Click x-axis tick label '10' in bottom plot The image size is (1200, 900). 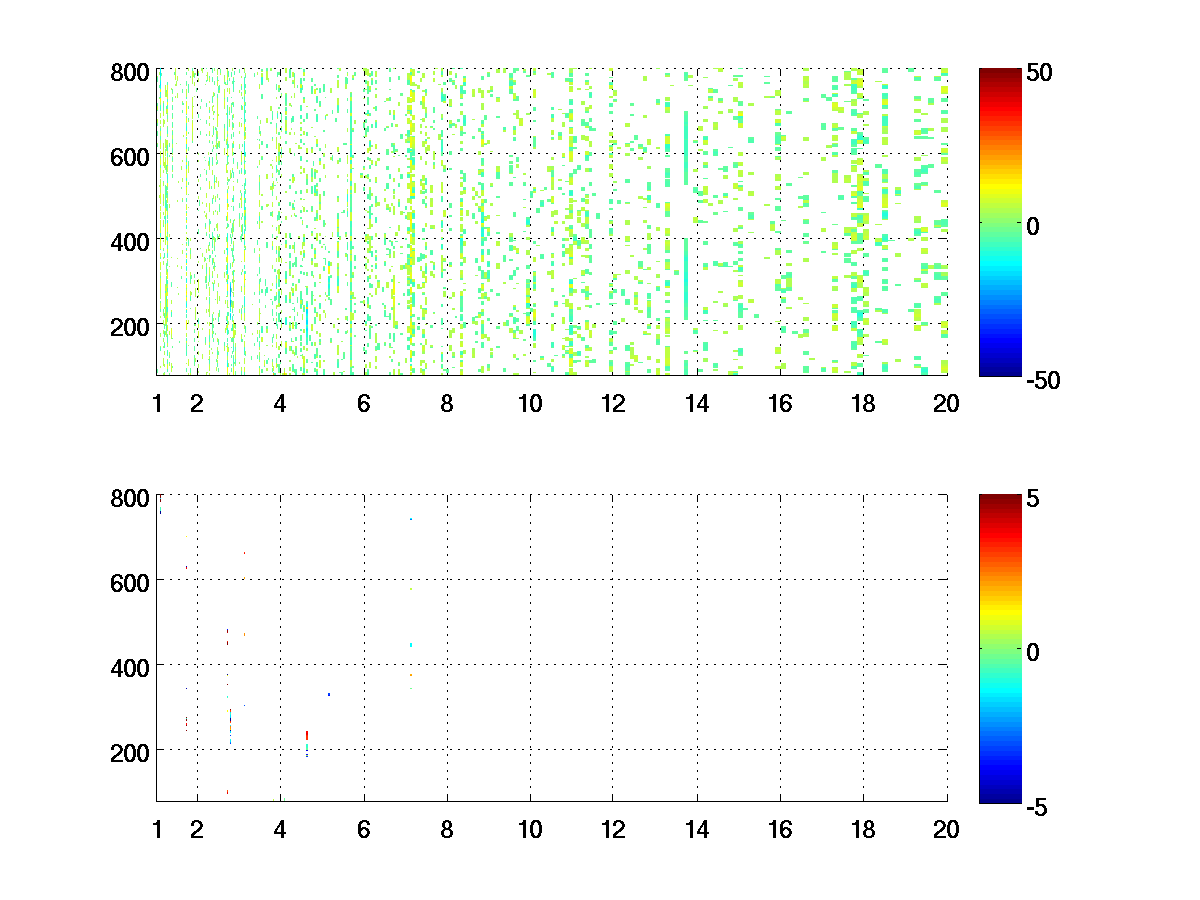click(529, 829)
